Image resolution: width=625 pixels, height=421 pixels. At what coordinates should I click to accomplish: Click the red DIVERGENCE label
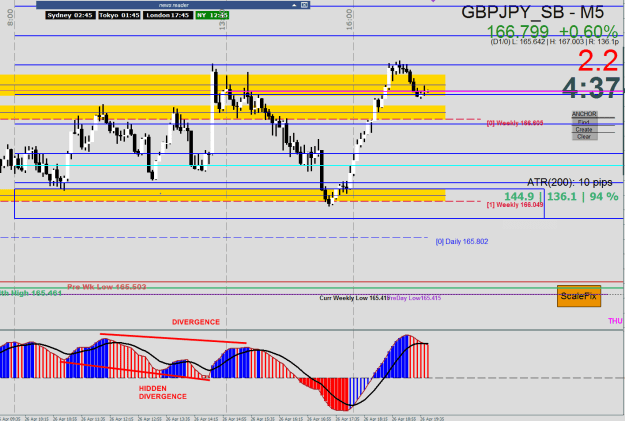[196, 322]
